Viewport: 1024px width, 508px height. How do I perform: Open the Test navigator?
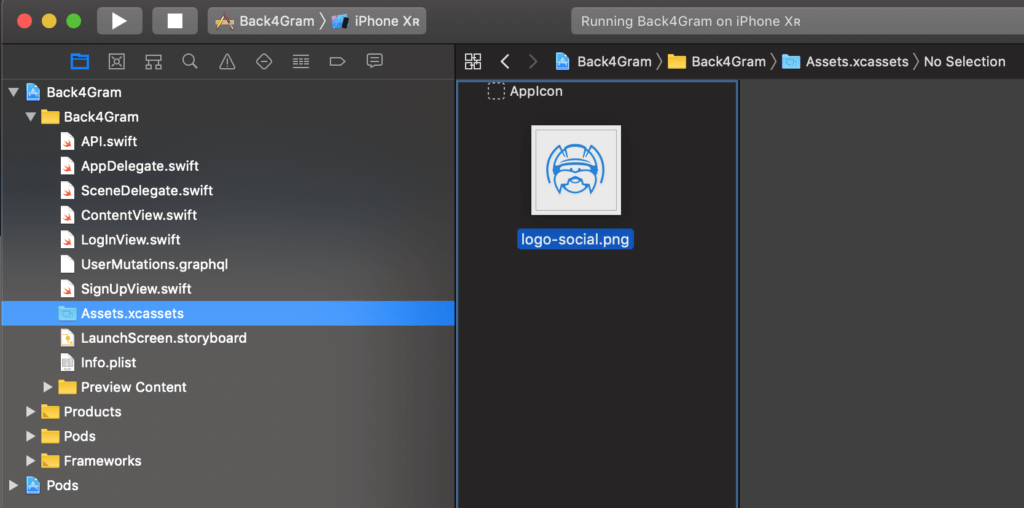(264, 61)
